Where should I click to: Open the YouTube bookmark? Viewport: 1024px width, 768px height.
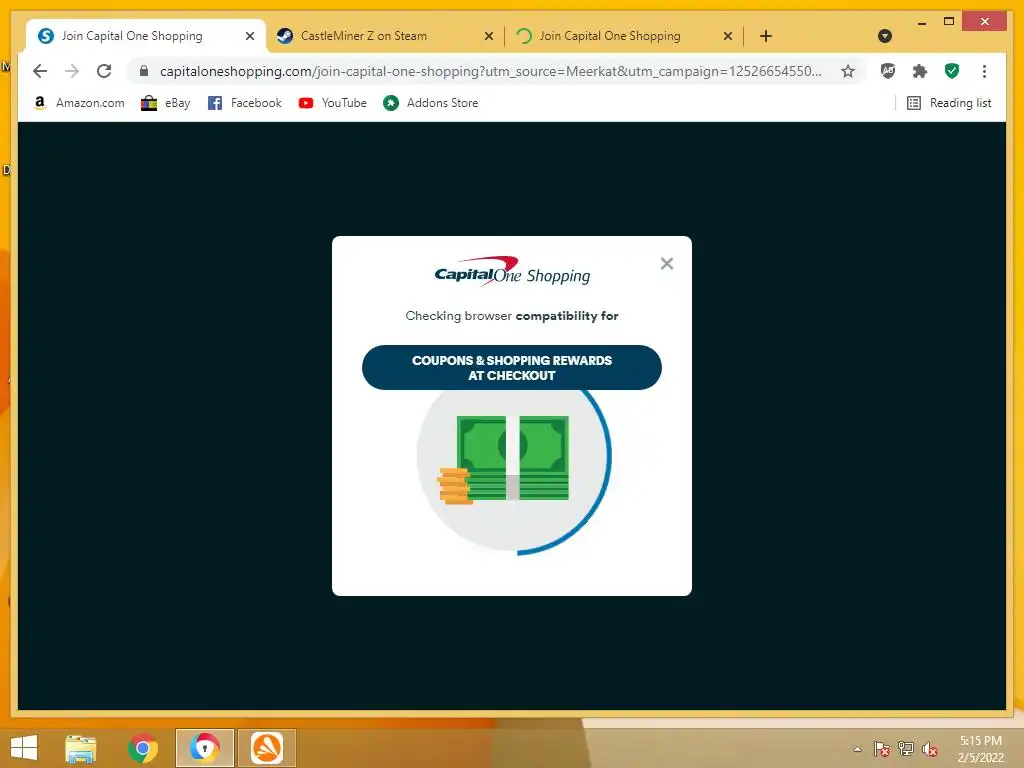[x=332, y=103]
